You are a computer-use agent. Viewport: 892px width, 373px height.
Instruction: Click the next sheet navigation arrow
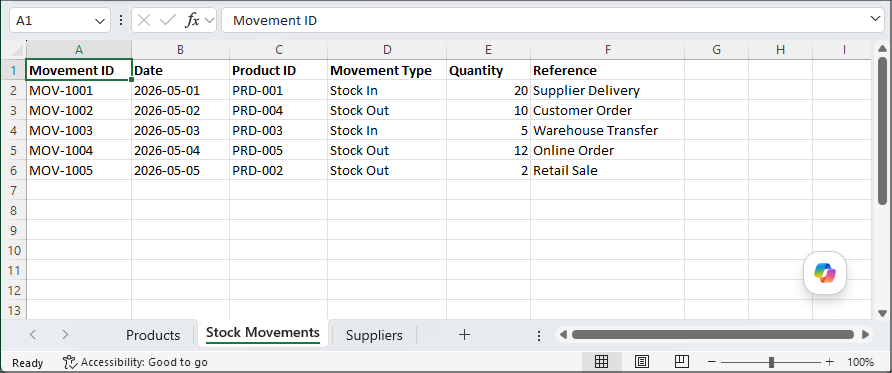[x=65, y=335]
